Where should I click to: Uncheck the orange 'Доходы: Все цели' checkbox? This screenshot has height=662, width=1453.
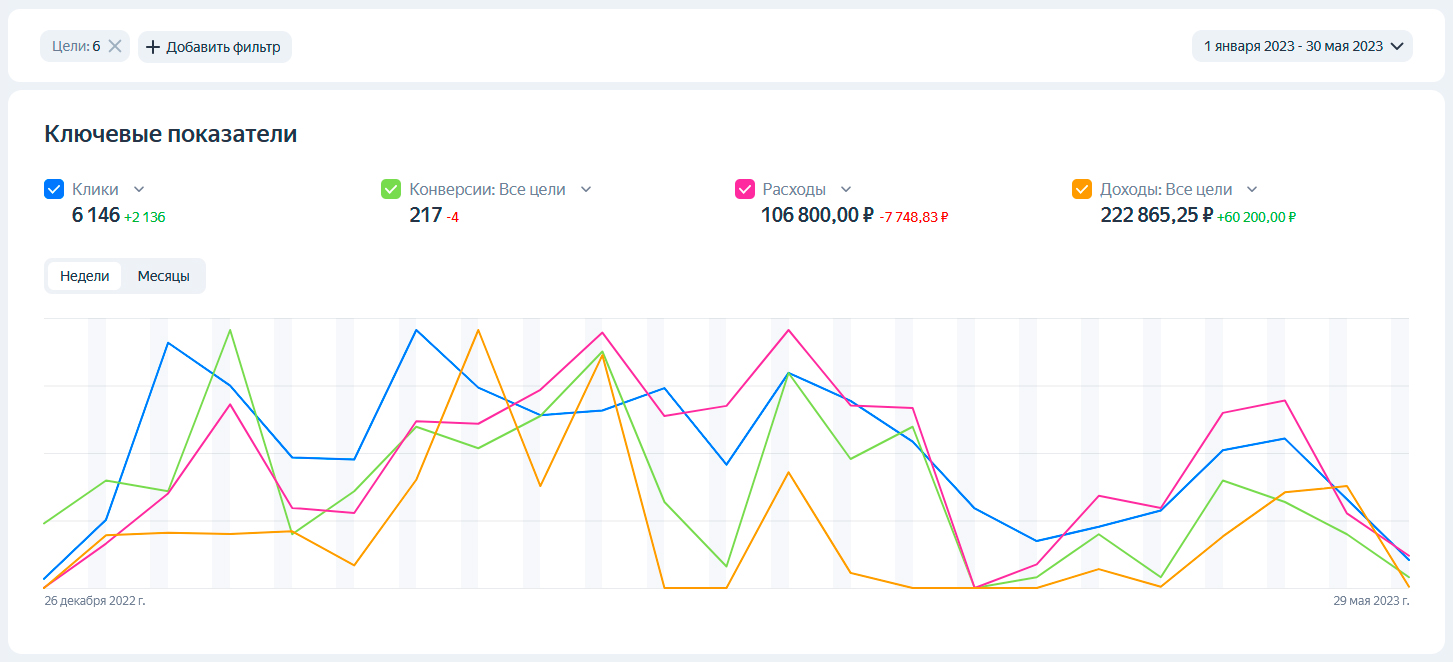click(1082, 189)
